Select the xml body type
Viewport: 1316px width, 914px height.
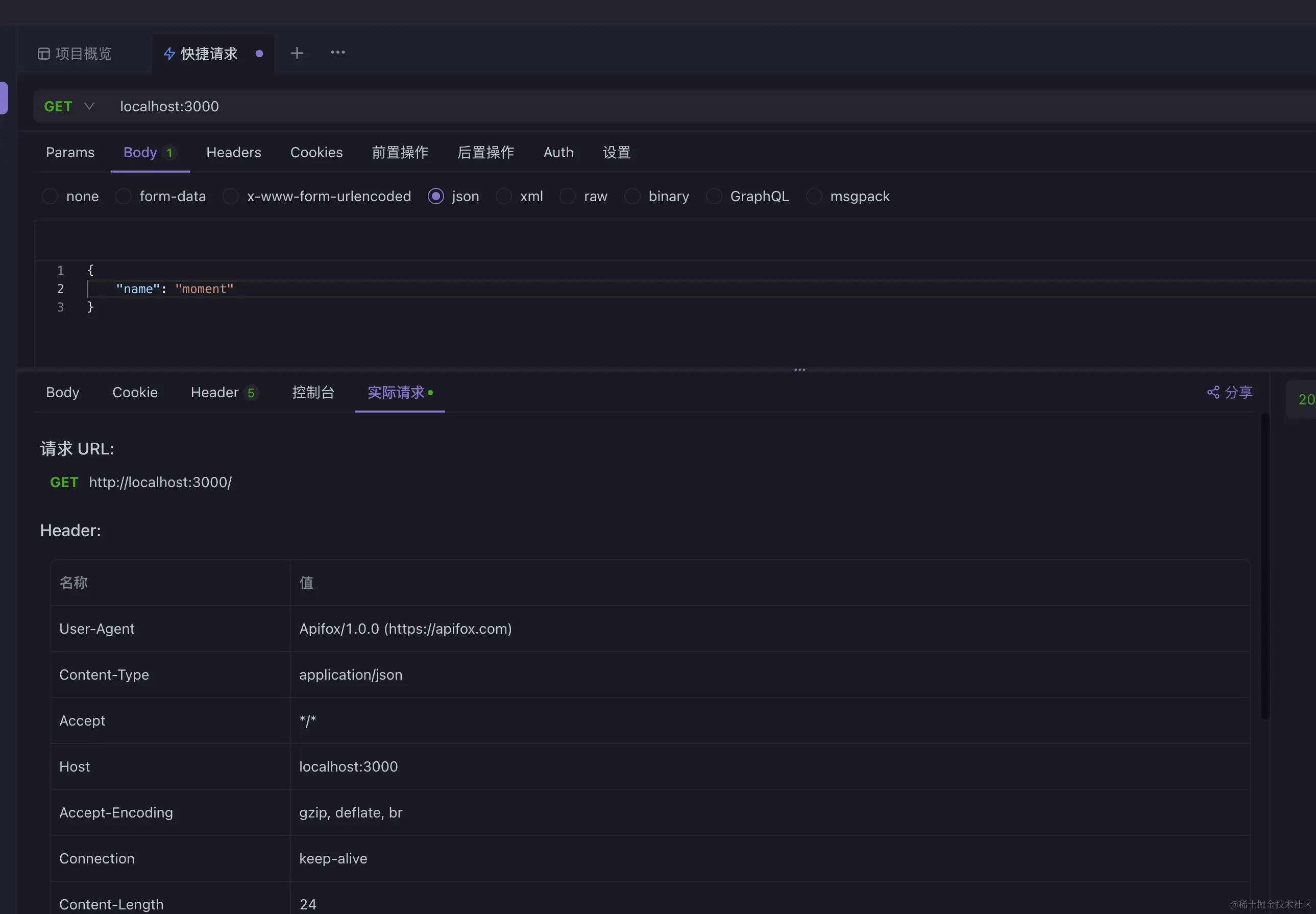[519, 197]
